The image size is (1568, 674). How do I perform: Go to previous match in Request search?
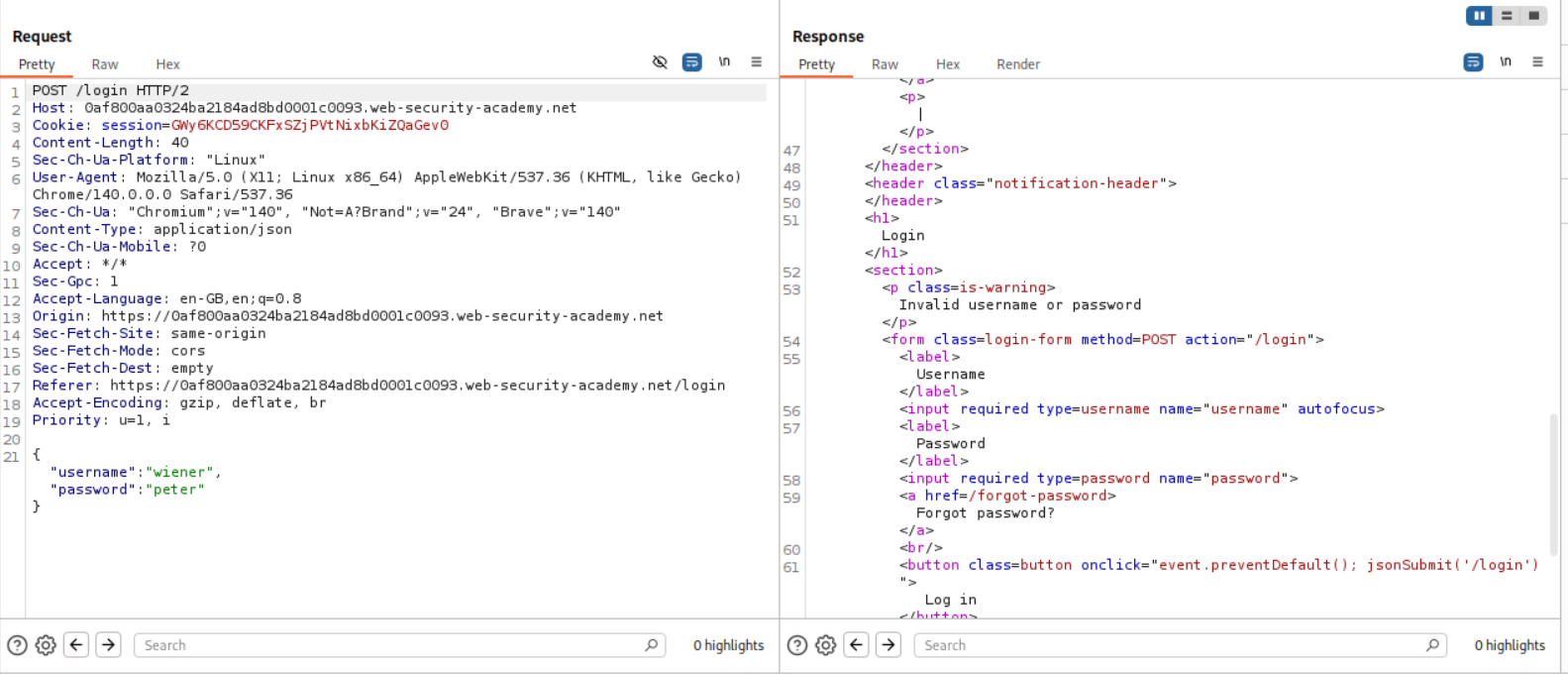76,645
